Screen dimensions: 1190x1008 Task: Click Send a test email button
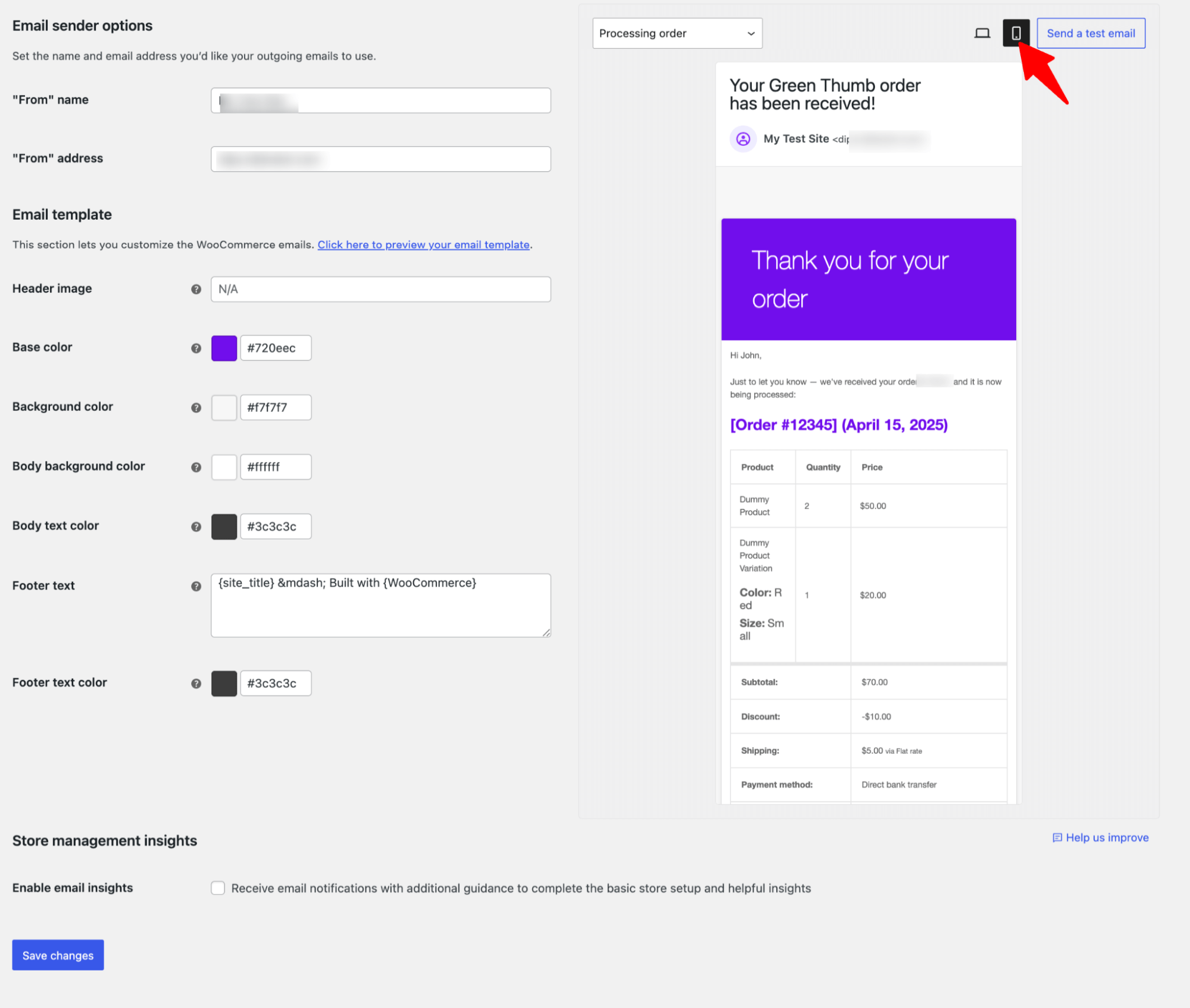point(1091,33)
